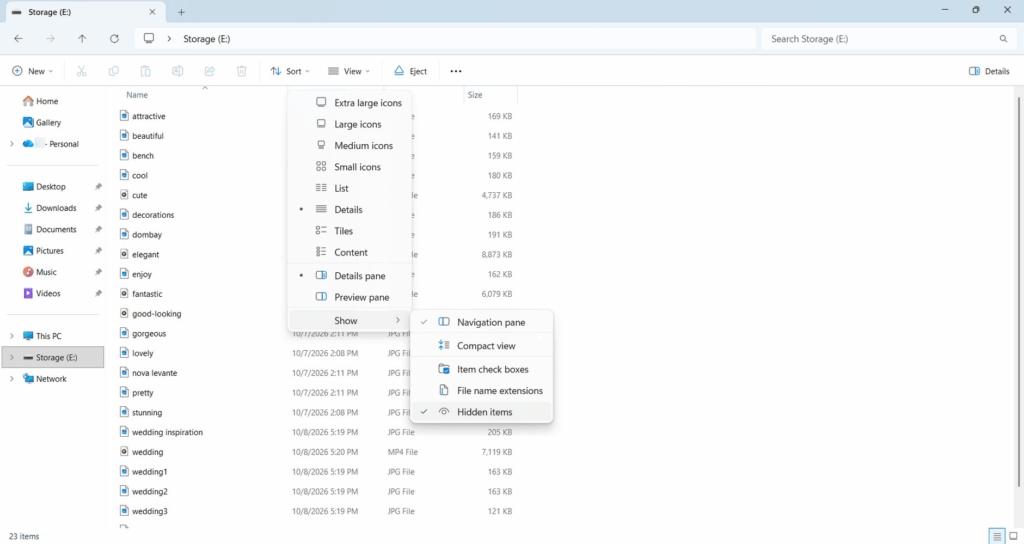Select the List view layout
Screen dimensions: 1024x544
pos(350,188)
